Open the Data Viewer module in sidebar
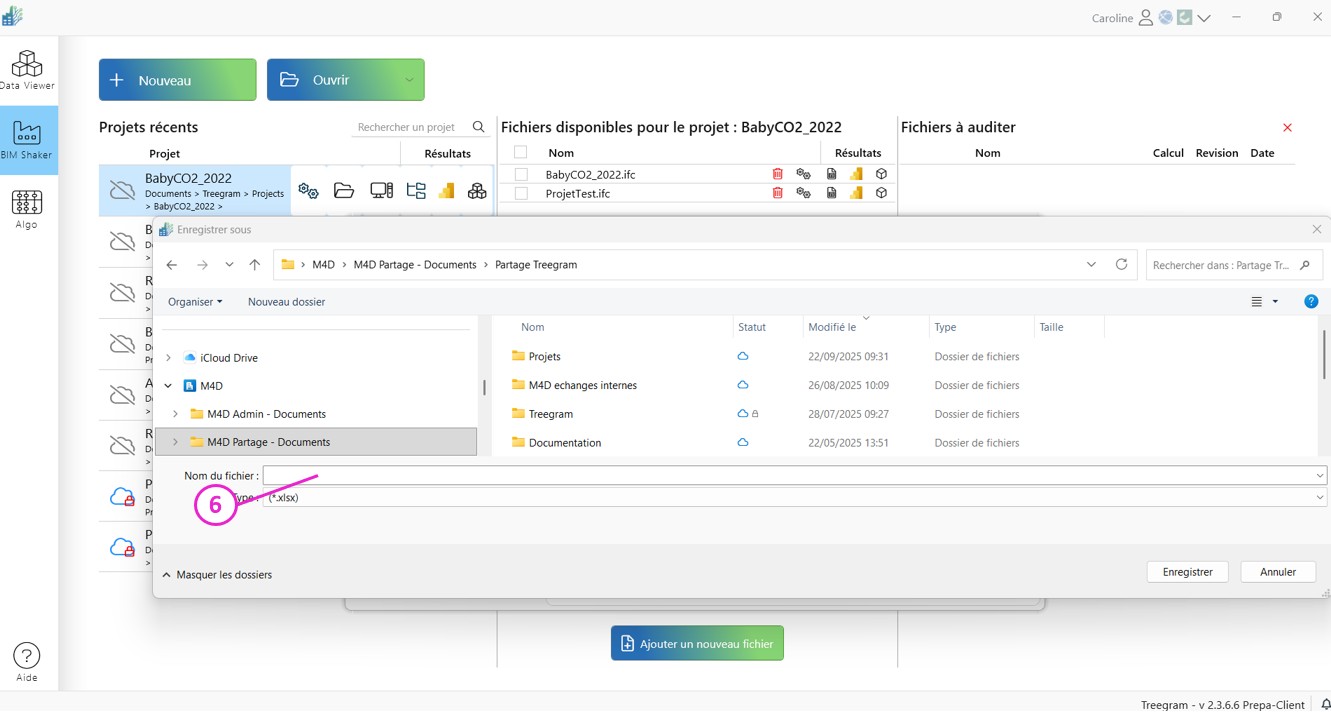The height and width of the screenshot is (712, 1331). [27, 70]
